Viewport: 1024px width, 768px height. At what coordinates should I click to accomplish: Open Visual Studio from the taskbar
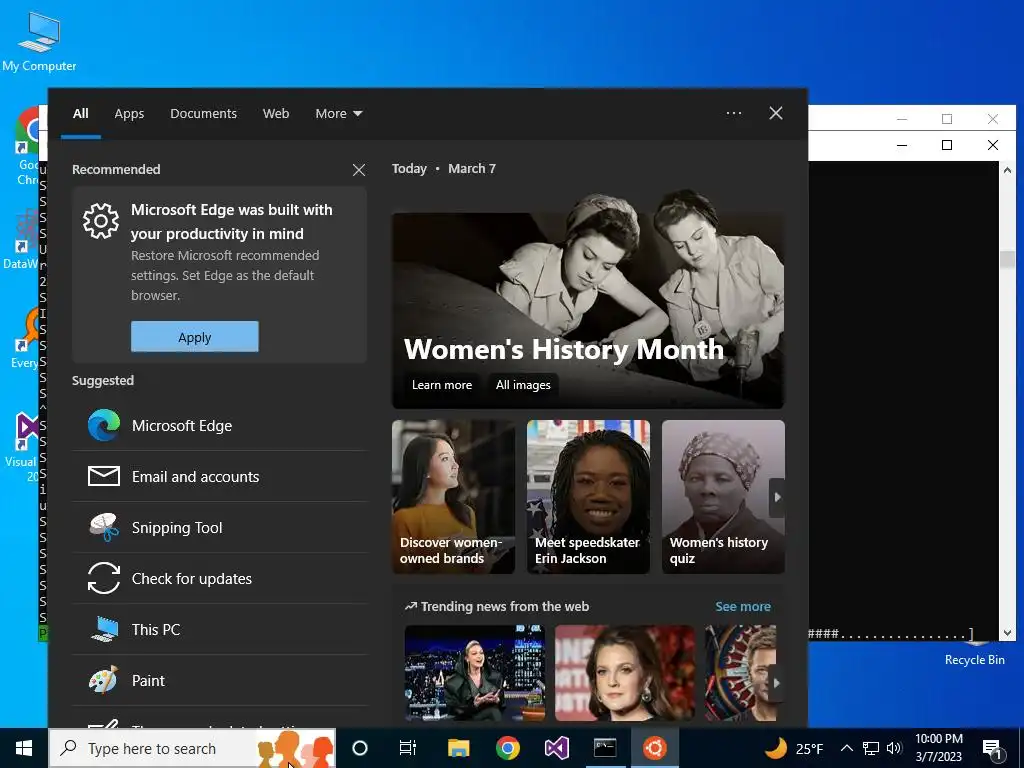pyautogui.click(x=556, y=748)
